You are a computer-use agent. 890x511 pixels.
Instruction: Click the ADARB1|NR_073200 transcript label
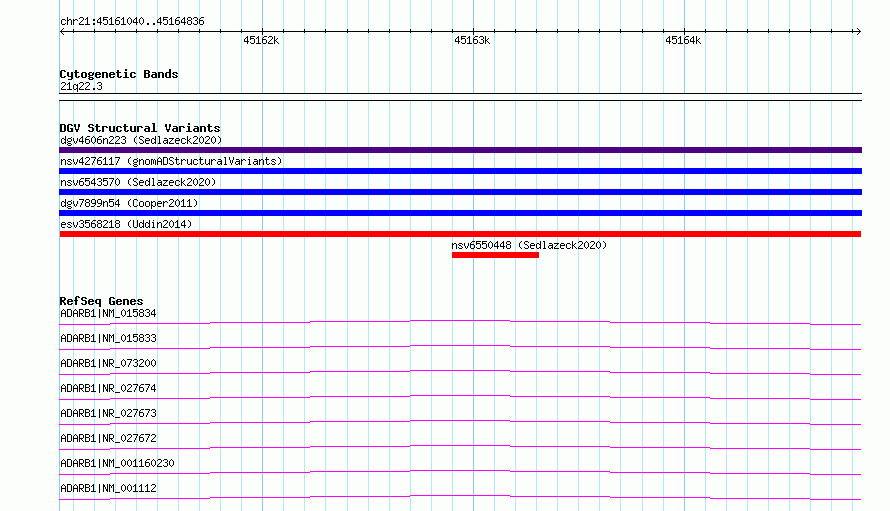[x=108, y=363]
